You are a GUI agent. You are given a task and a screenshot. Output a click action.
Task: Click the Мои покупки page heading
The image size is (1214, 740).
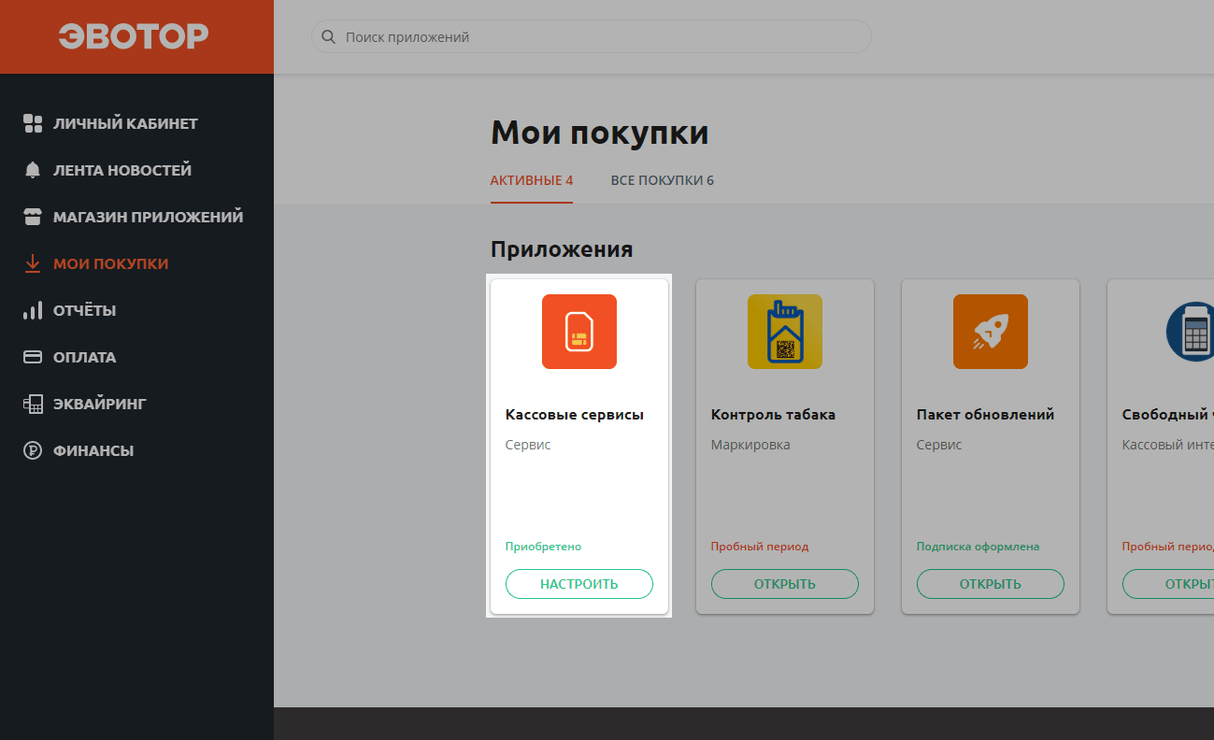(599, 133)
